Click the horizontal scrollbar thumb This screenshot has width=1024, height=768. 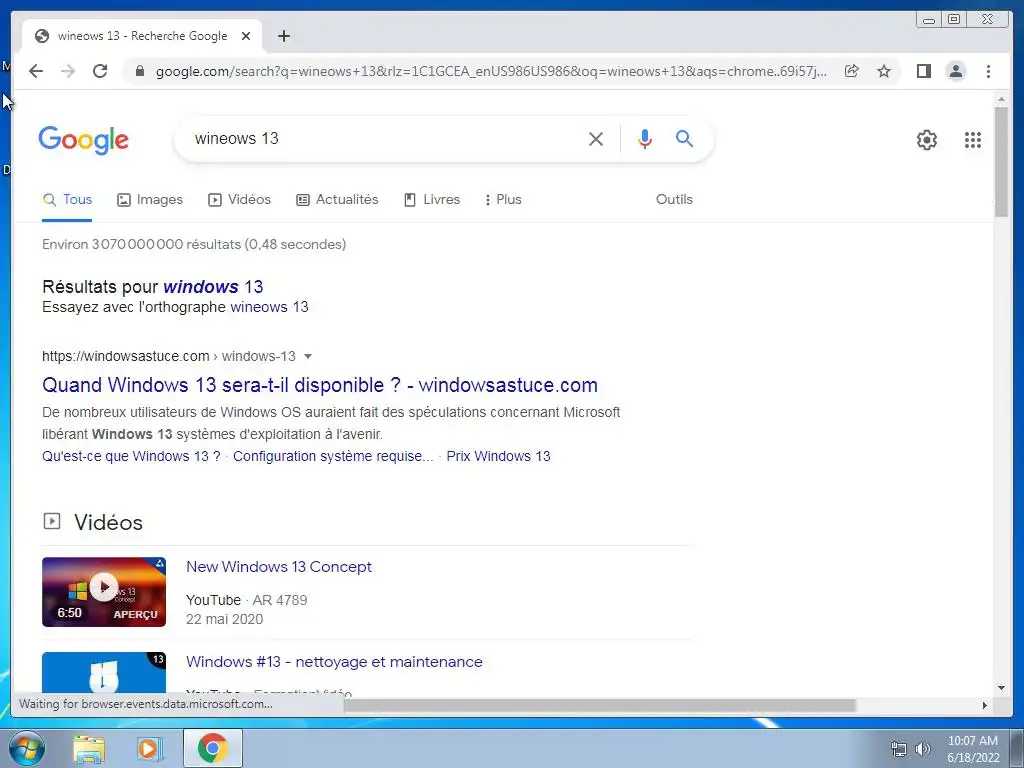[600, 705]
